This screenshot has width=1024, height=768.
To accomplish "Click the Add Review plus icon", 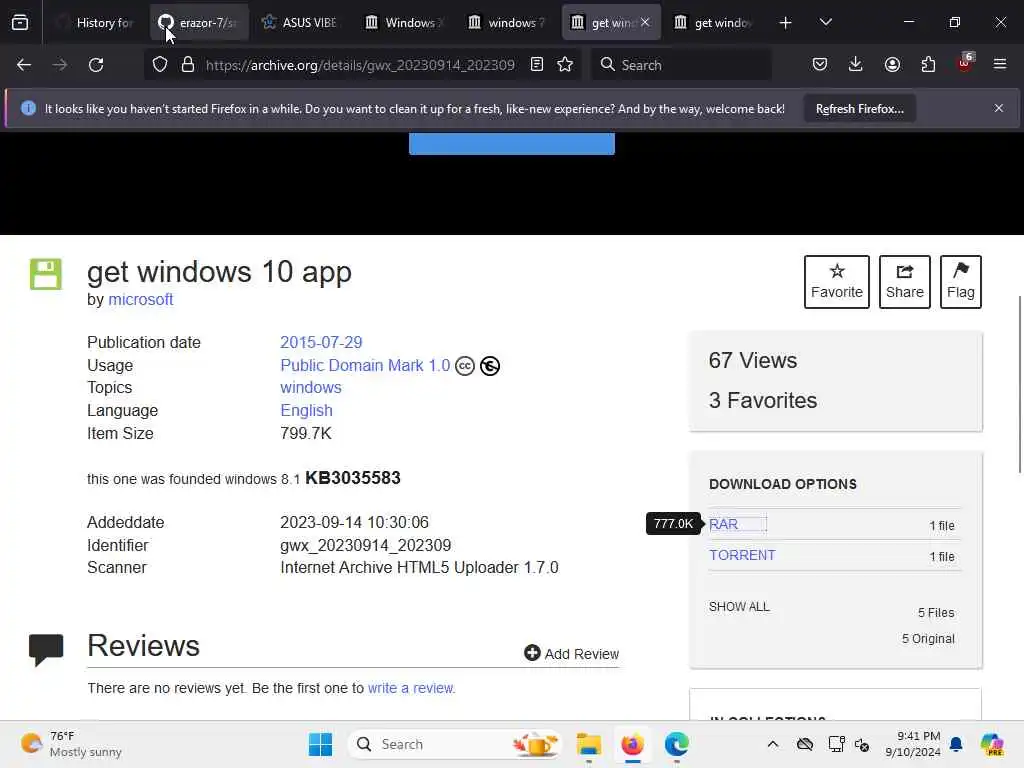I will point(532,653).
